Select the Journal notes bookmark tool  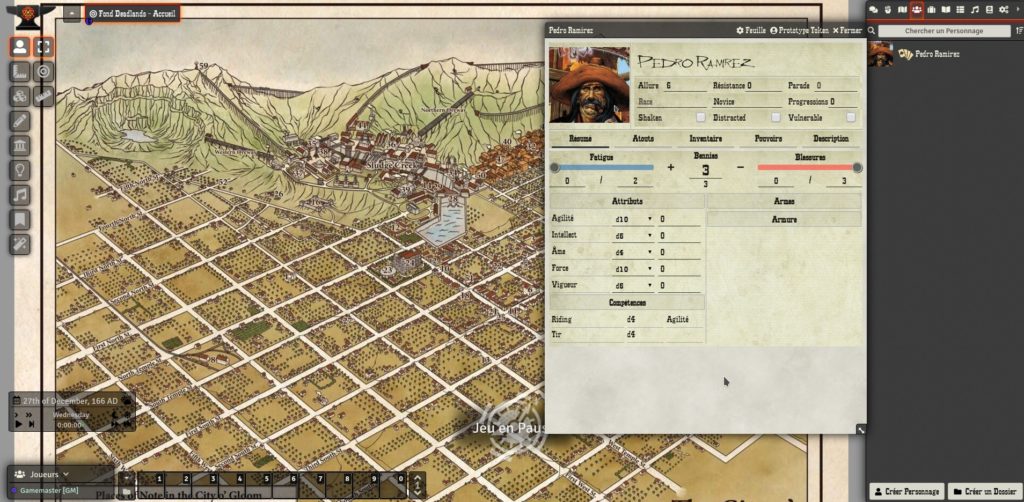pos(20,220)
